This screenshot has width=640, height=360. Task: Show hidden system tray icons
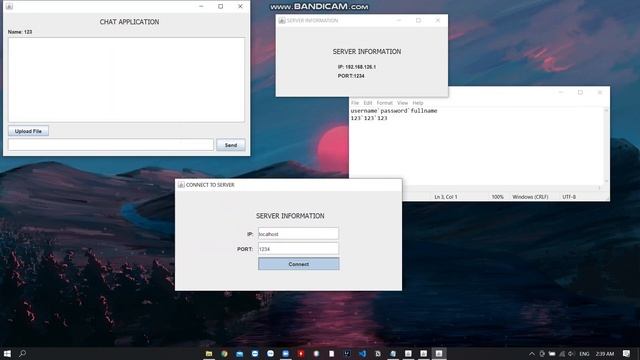click(531, 353)
